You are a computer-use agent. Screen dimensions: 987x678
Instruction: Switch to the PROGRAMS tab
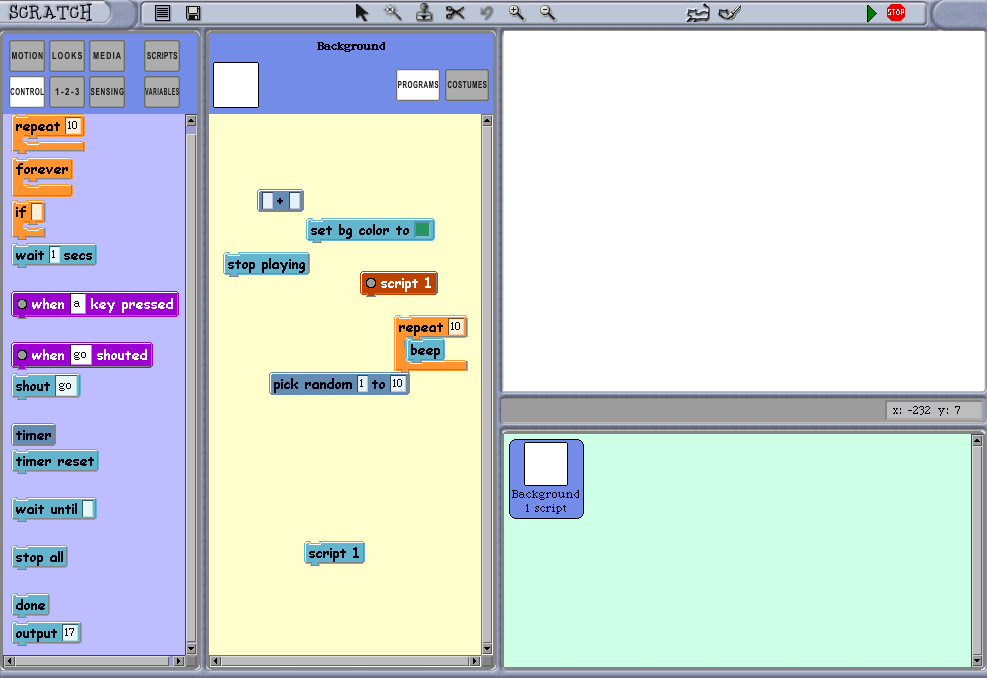418,85
